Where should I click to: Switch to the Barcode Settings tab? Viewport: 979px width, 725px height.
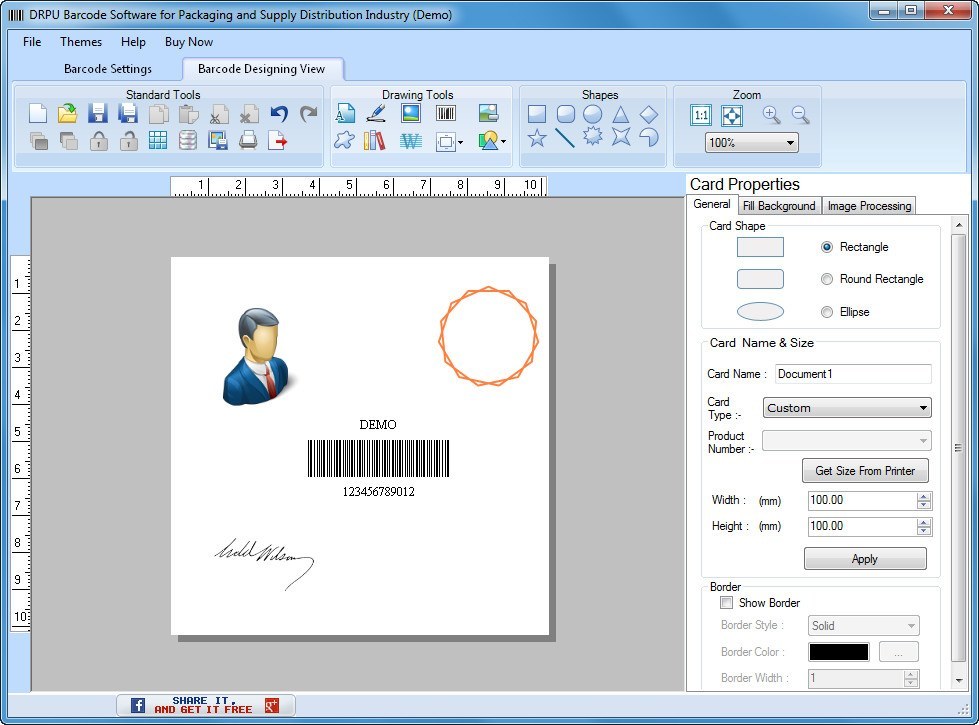pyautogui.click(x=108, y=69)
